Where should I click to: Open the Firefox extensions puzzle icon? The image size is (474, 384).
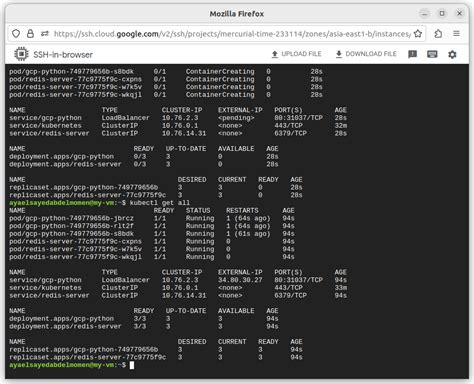(x=438, y=33)
